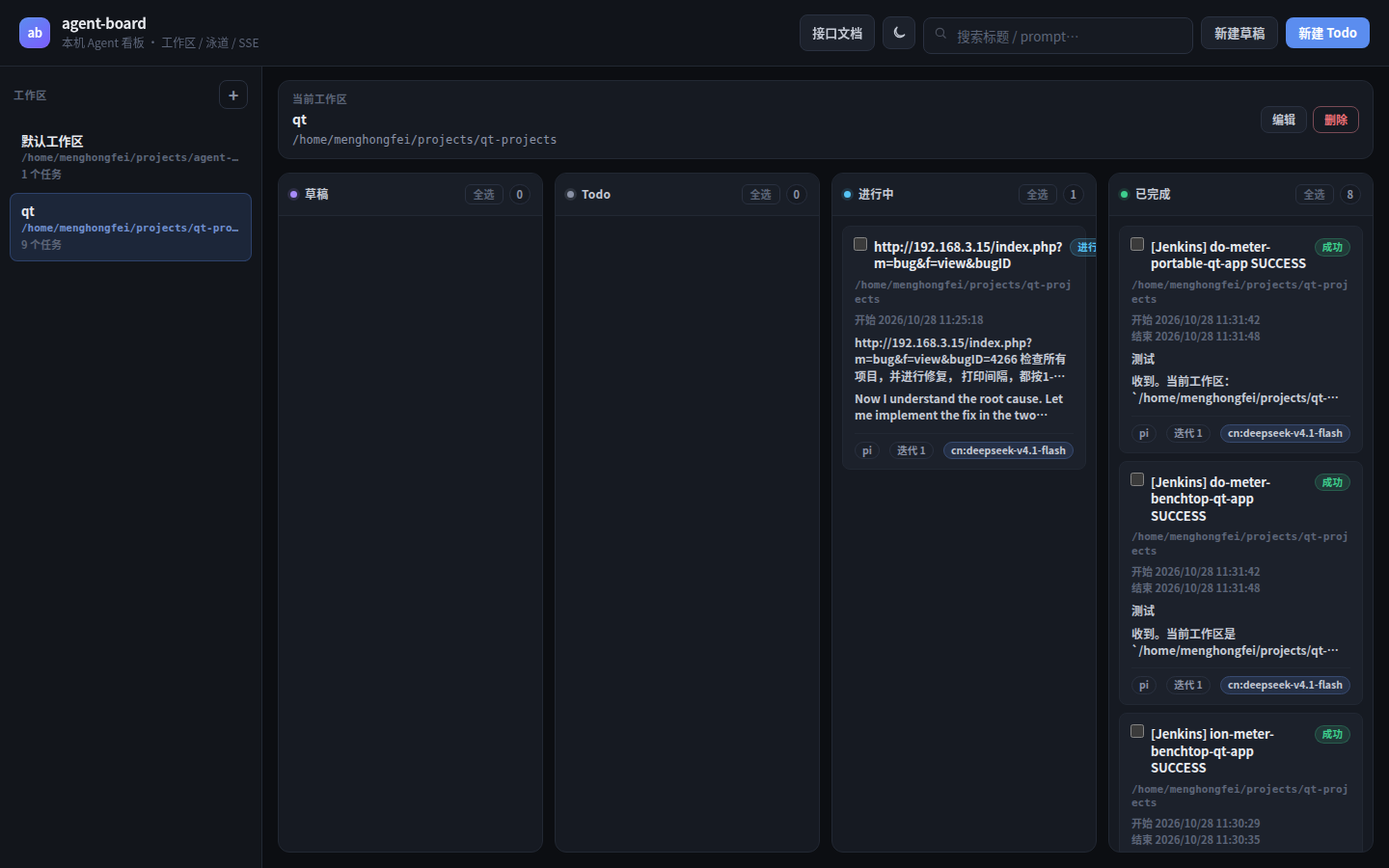Click pi tag on do-meter-portable card
Image resolution: width=1389 pixels, height=868 pixels.
(x=1144, y=433)
